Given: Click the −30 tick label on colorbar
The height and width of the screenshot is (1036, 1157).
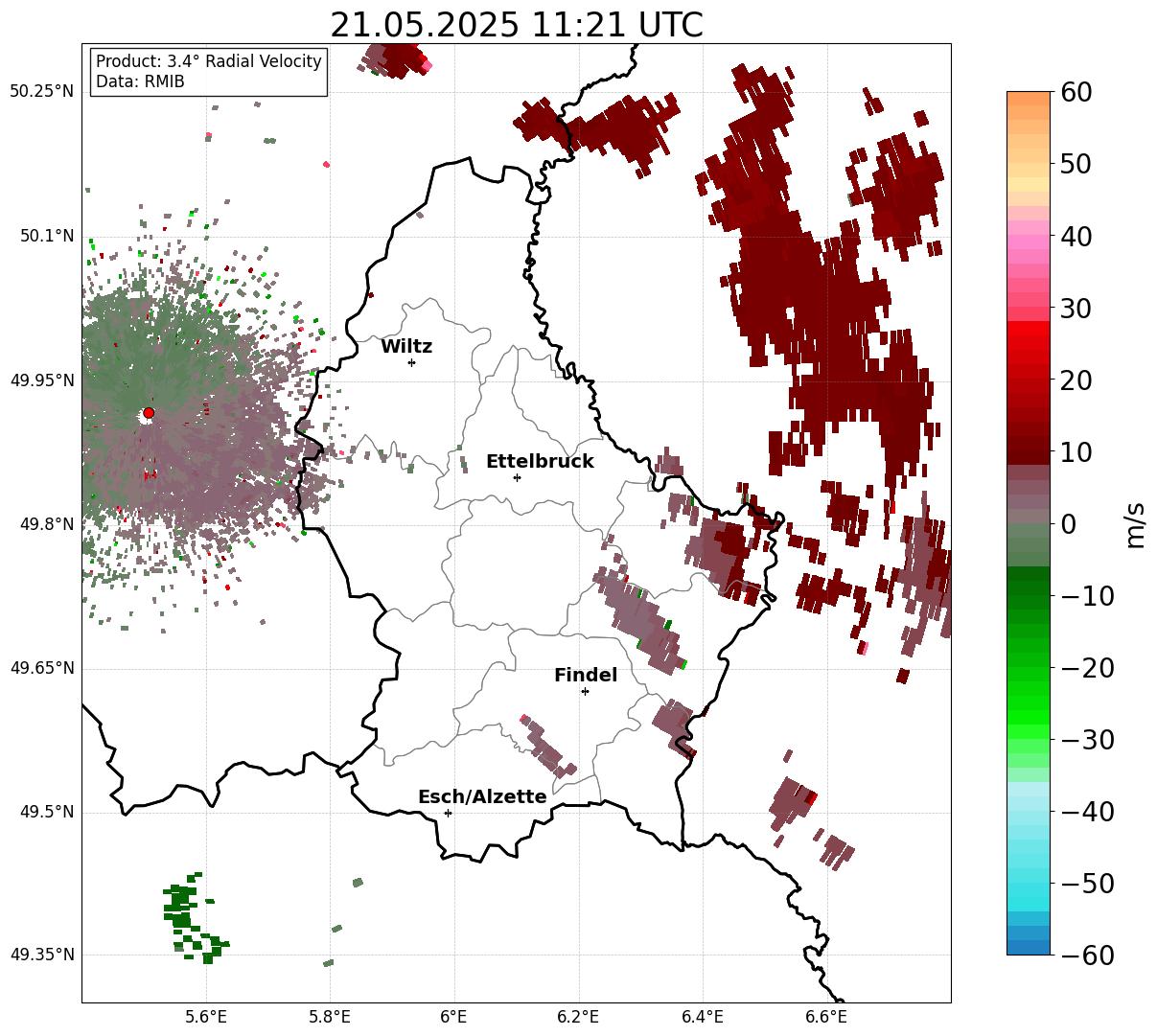Looking at the screenshot, I should (1087, 740).
